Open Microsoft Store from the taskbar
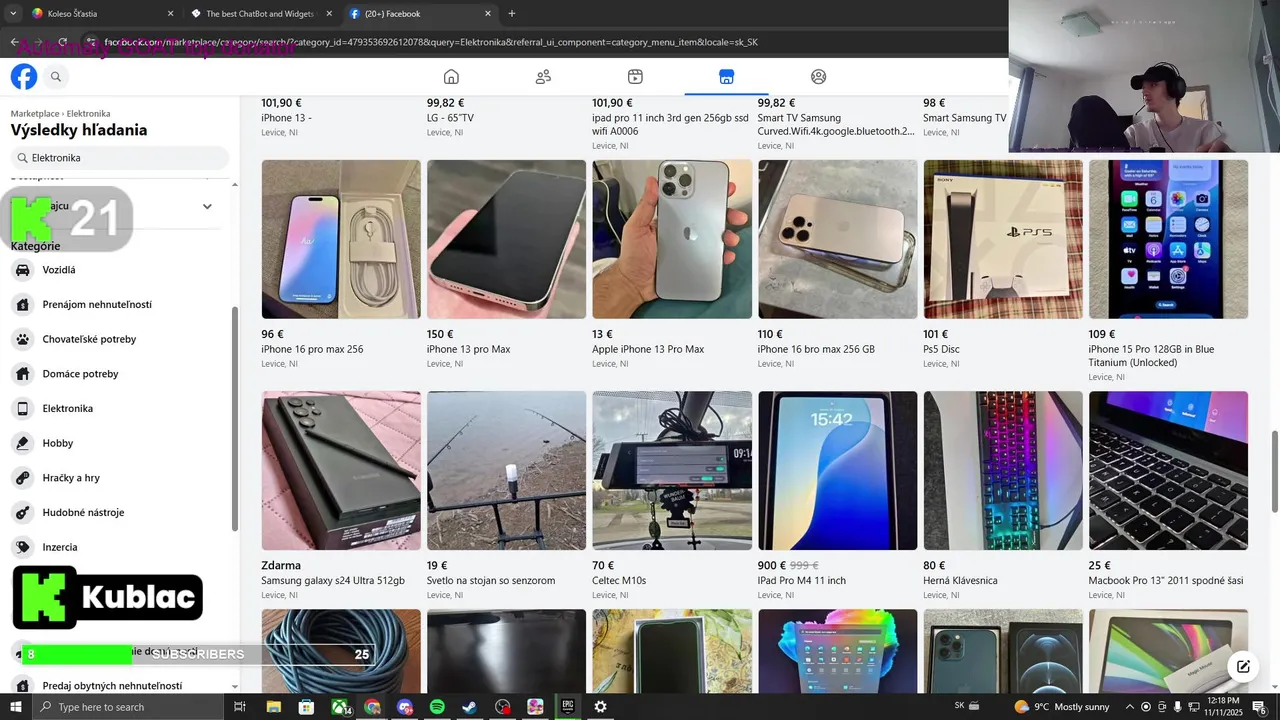1280x720 pixels. (x=307, y=707)
